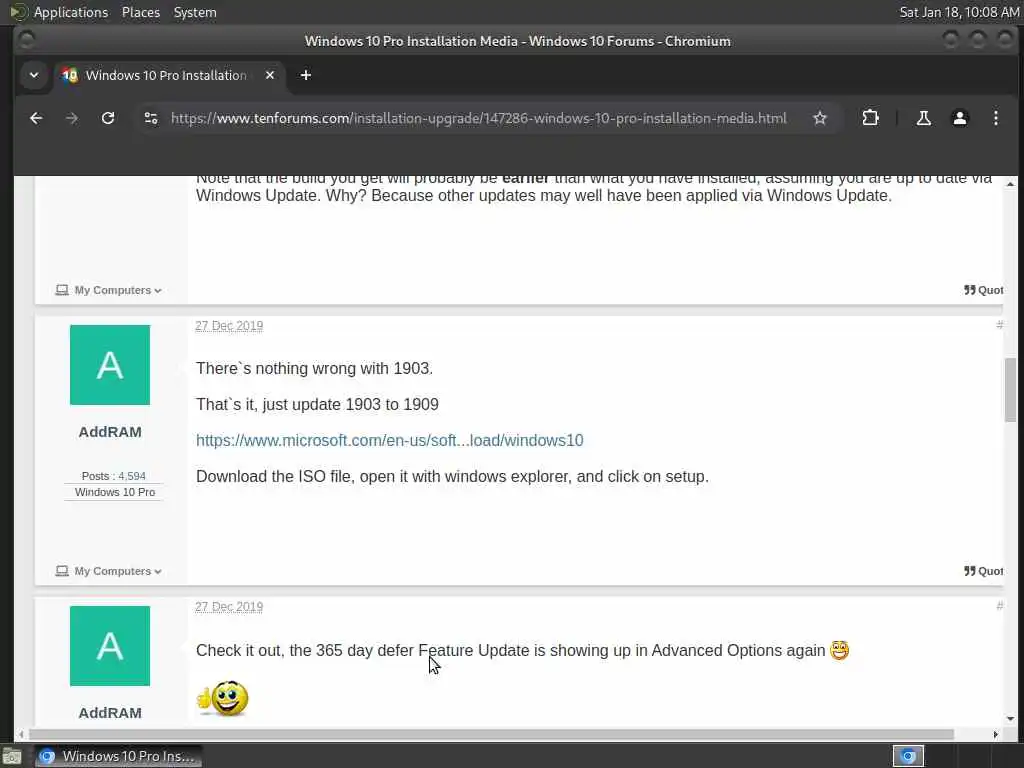Open the profile avatar menu
The width and height of the screenshot is (1024, 768).
[959, 118]
